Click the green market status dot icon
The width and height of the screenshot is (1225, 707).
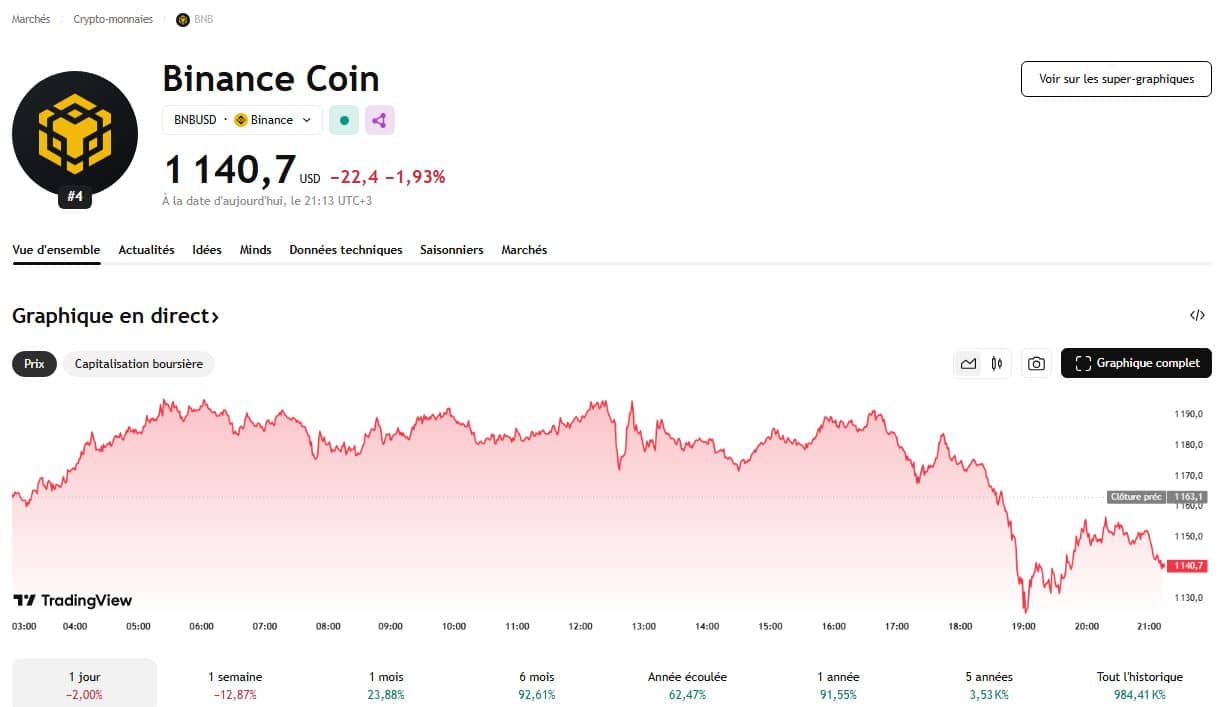point(344,120)
